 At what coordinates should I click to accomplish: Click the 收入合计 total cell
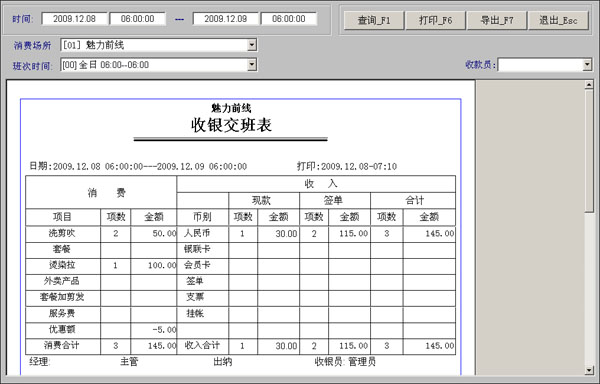pyautogui.click(x=202, y=345)
